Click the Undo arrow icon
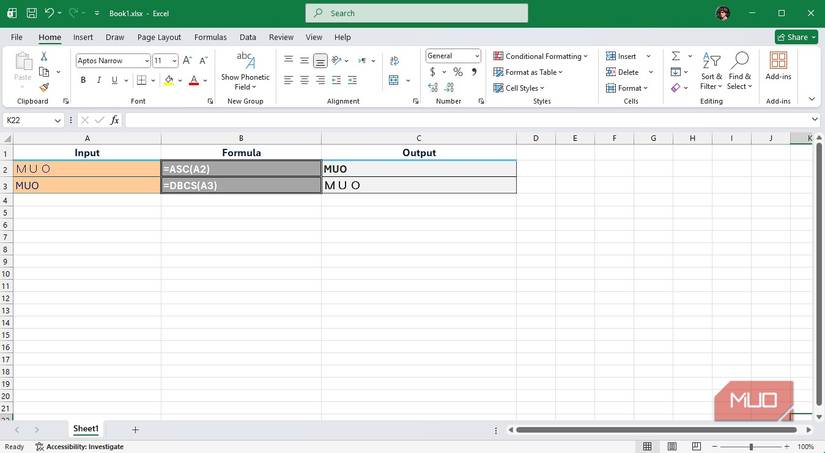This screenshot has width=825, height=453. tap(49, 13)
